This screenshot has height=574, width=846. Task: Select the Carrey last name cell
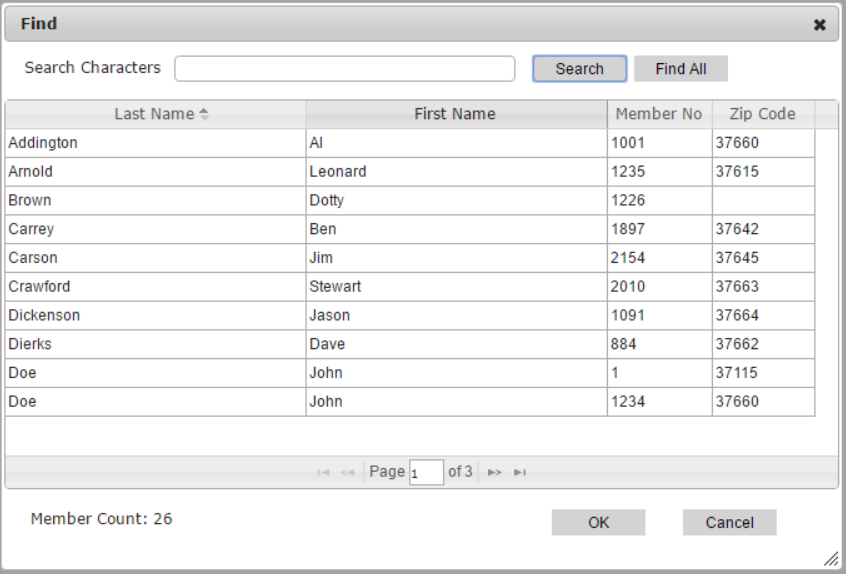tap(155, 229)
